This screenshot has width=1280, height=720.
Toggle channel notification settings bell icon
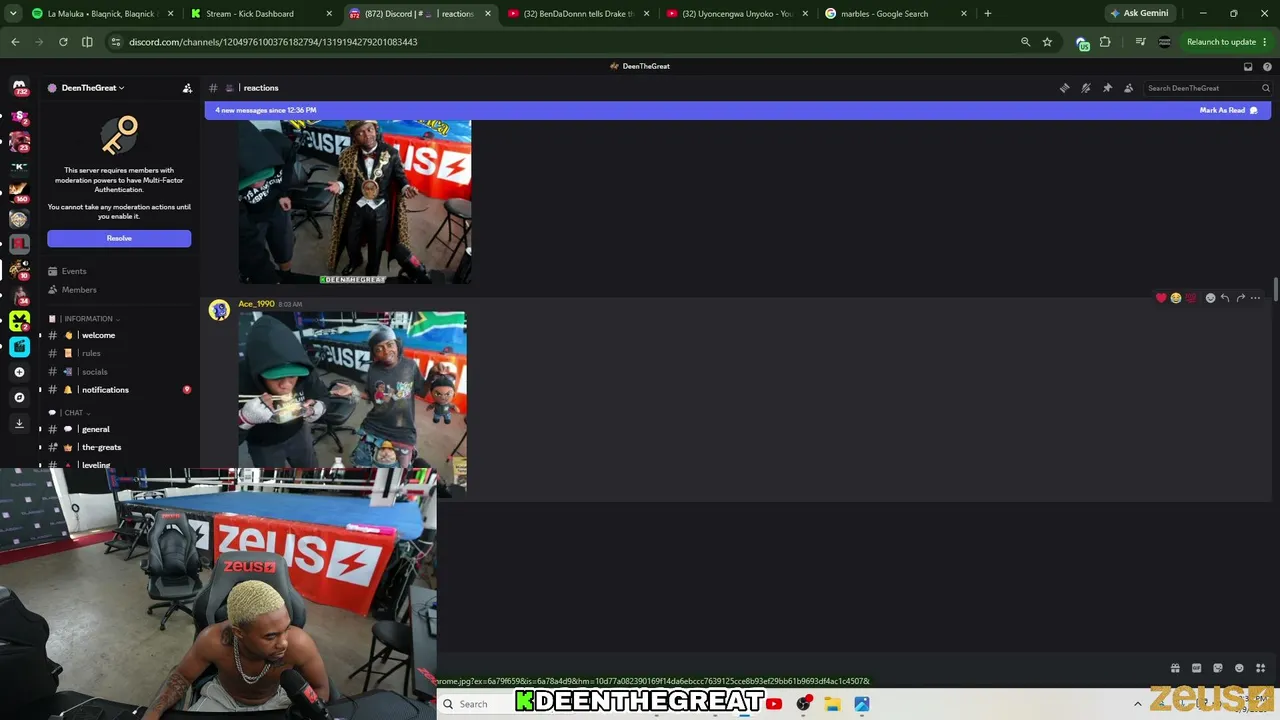click(x=1086, y=88)
